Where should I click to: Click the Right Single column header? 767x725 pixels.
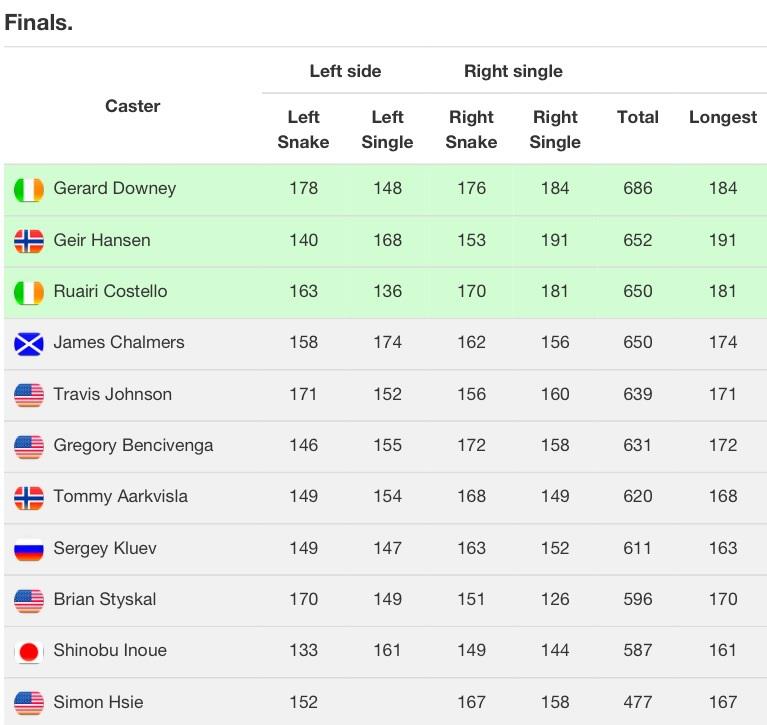[x=555, y=130]
